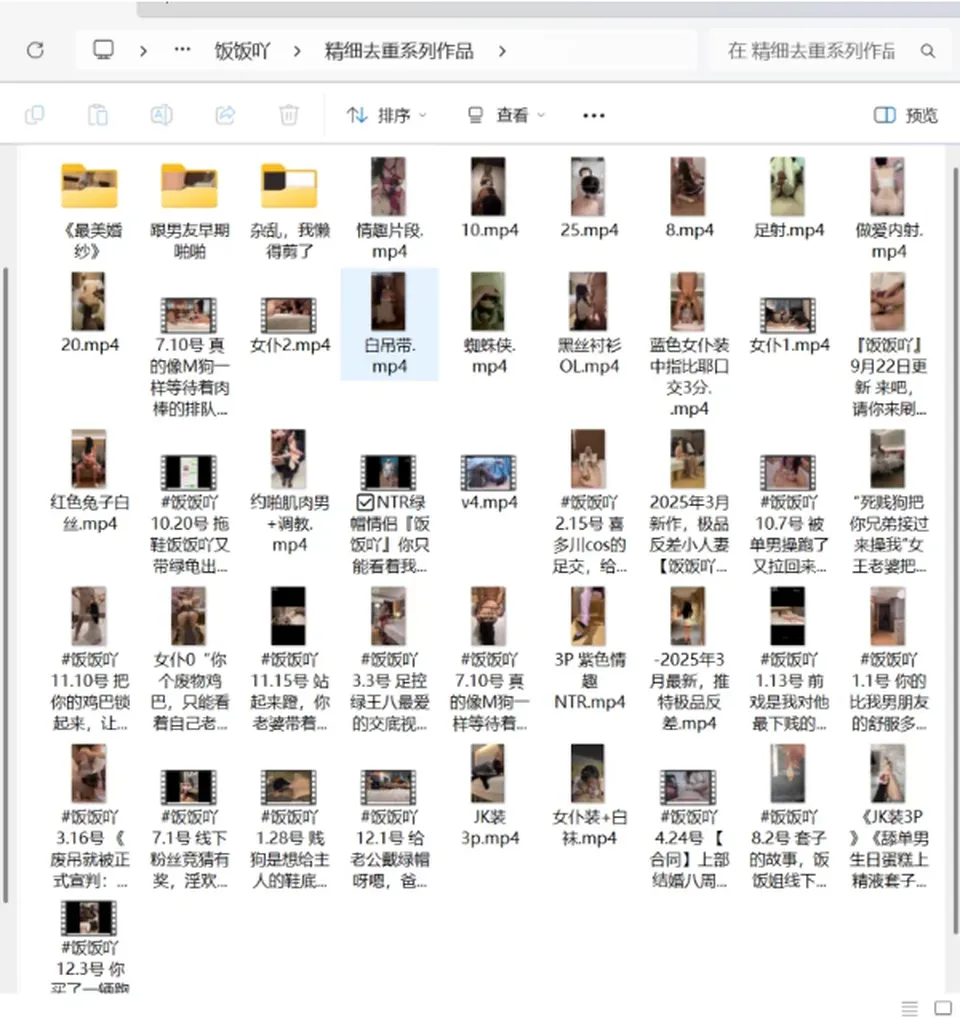960x1018 pixels.
Task: Click the Paste clipboard icon
Action: click(x=98, y=115)
